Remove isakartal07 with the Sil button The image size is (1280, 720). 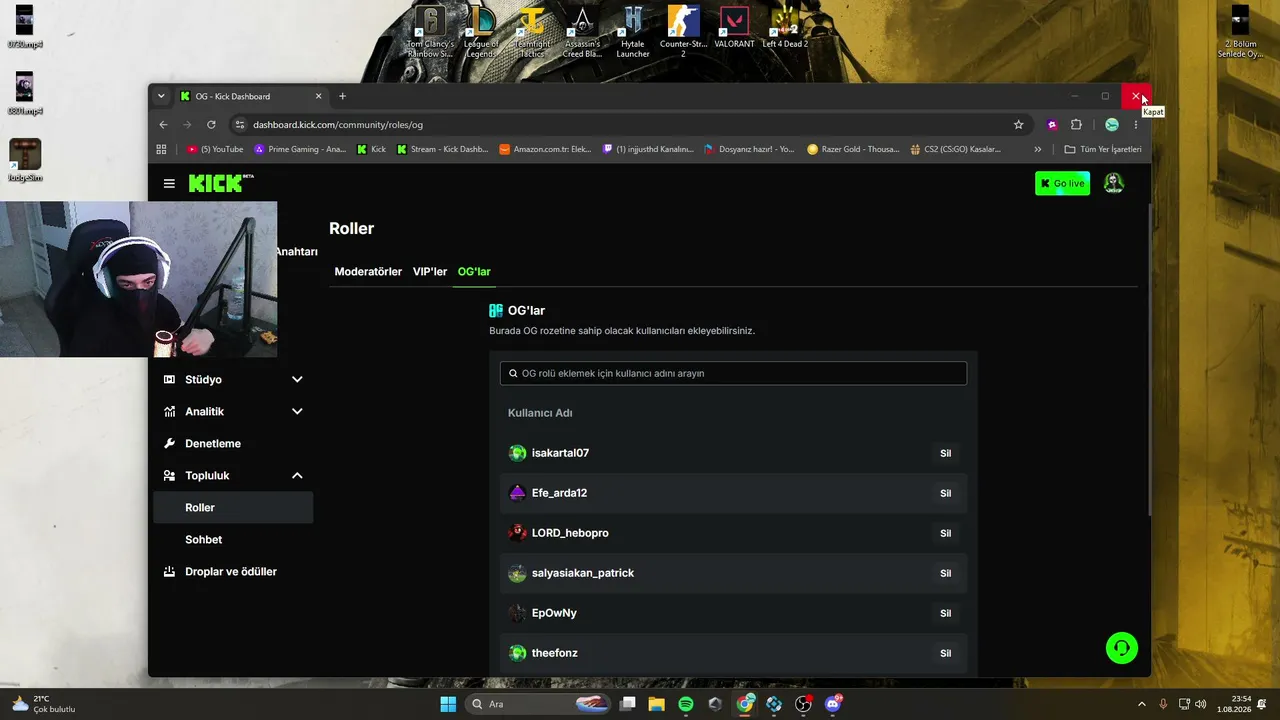point(945,453)
